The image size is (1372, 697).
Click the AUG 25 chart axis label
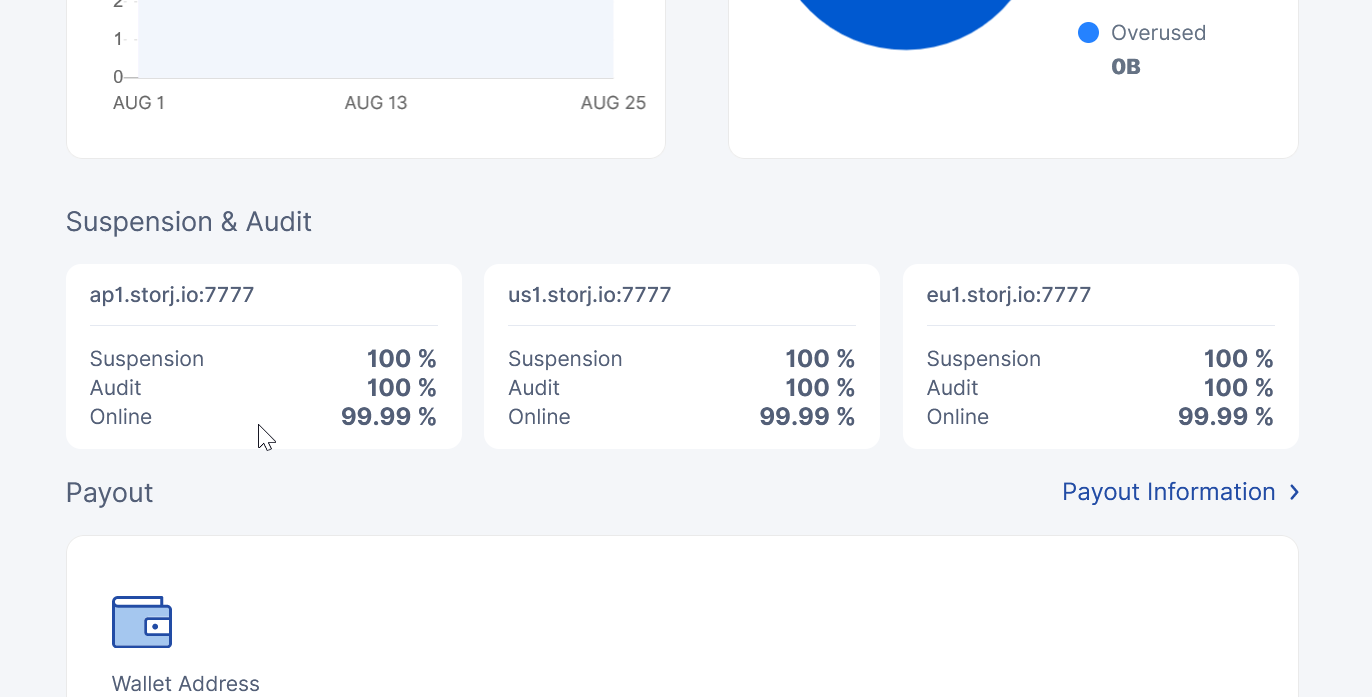coord(613,103)
